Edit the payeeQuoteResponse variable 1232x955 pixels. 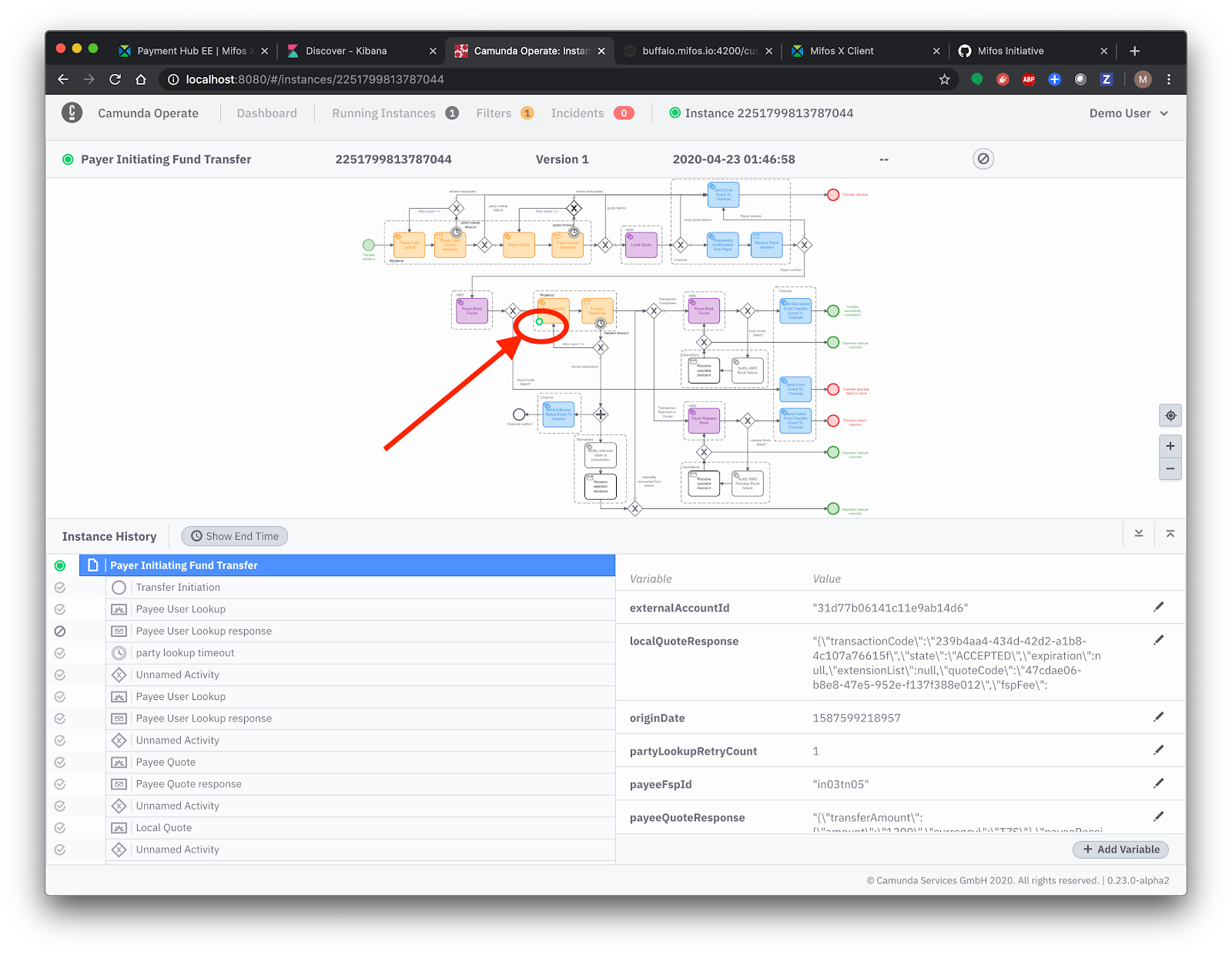[1159, 816]
